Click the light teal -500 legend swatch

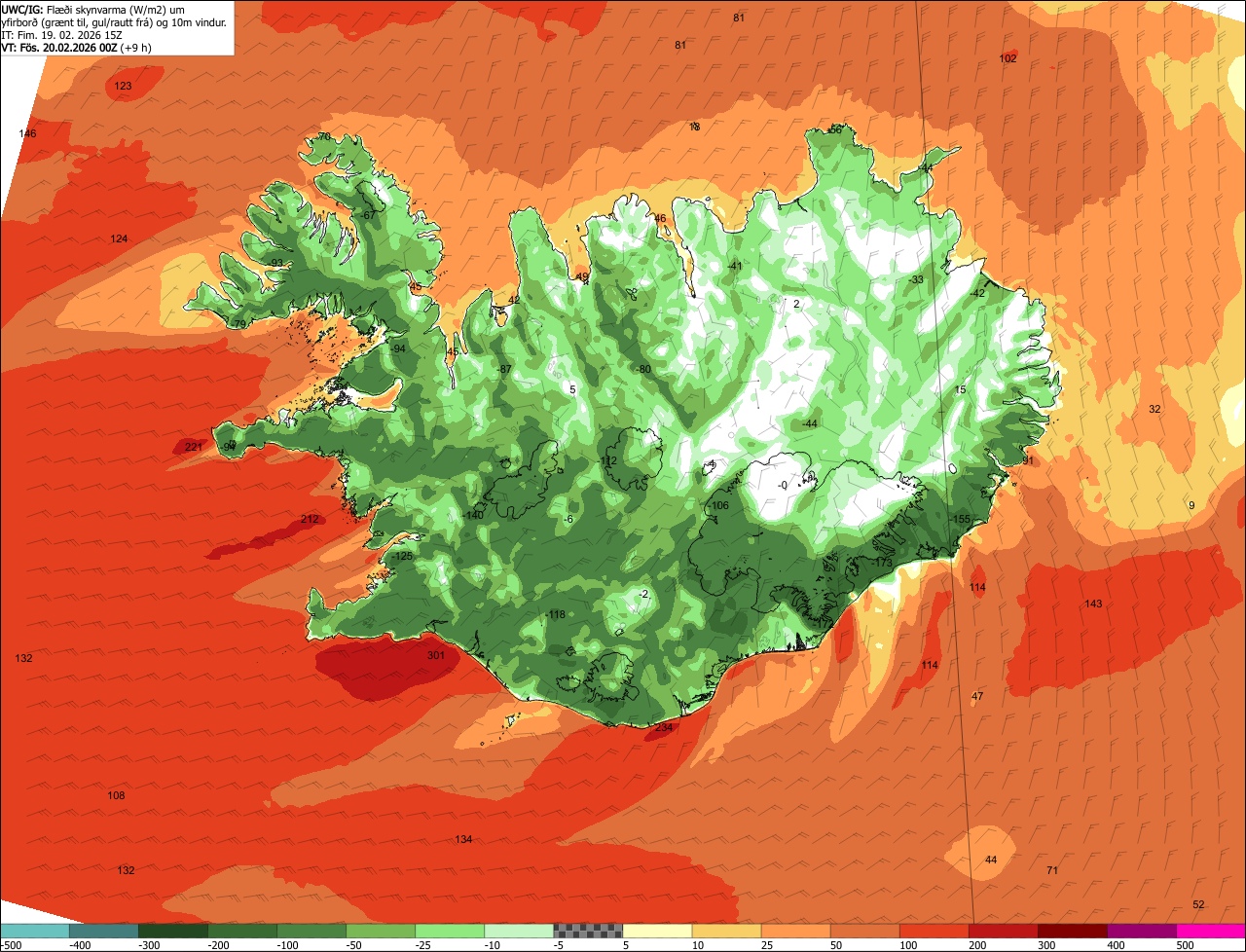[34, 930]
